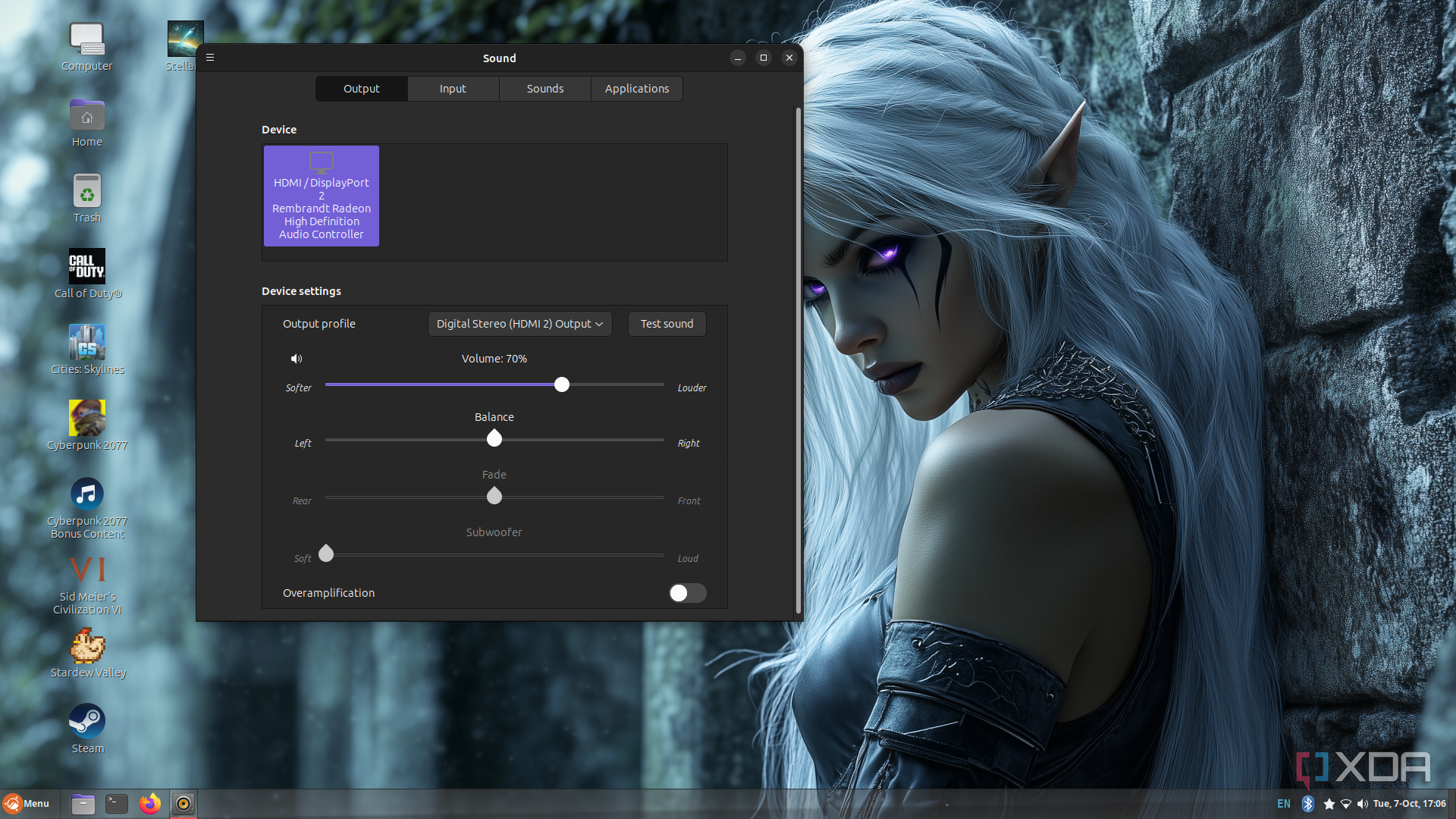Open the Computer desktop icon
Viewport: 1456px width, 819px height.
point(86,46)
